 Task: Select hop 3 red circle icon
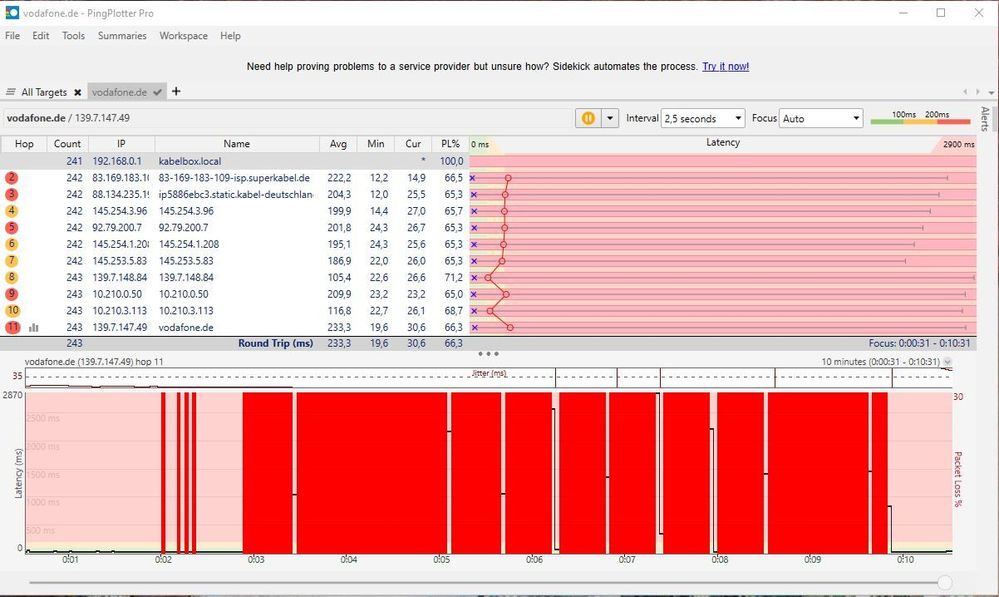pos(11,194)
